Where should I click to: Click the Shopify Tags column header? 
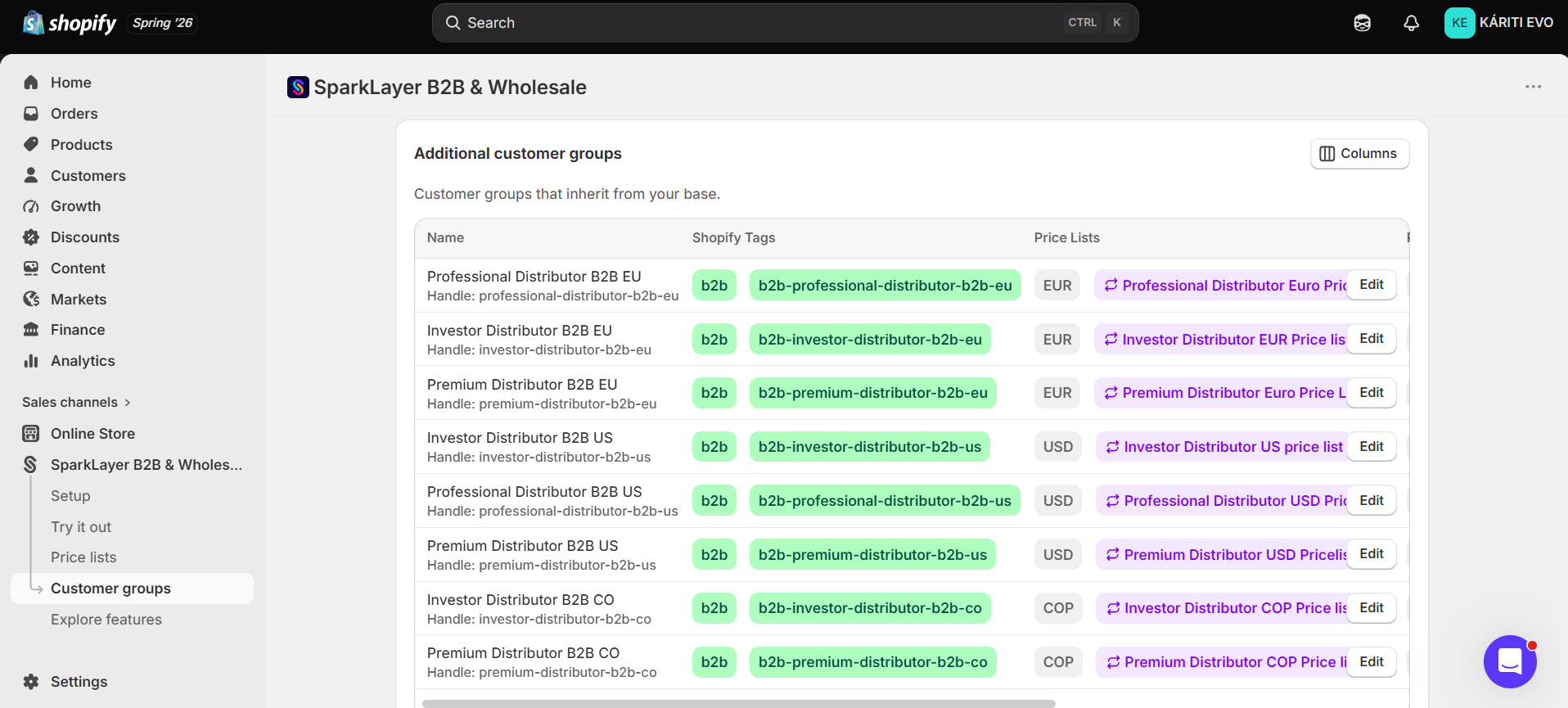point(733,237)
